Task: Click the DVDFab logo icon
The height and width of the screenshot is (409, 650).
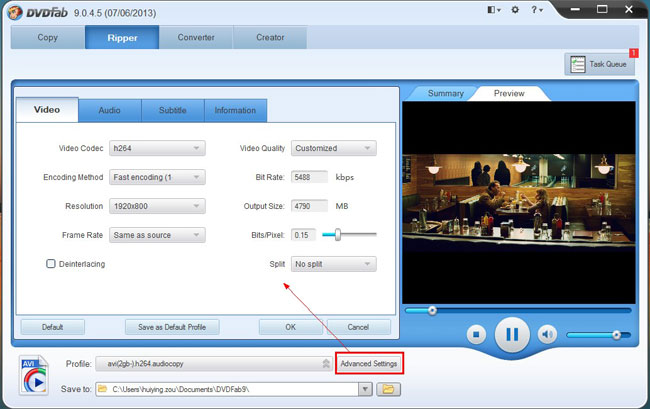Action: coord(15,13)
